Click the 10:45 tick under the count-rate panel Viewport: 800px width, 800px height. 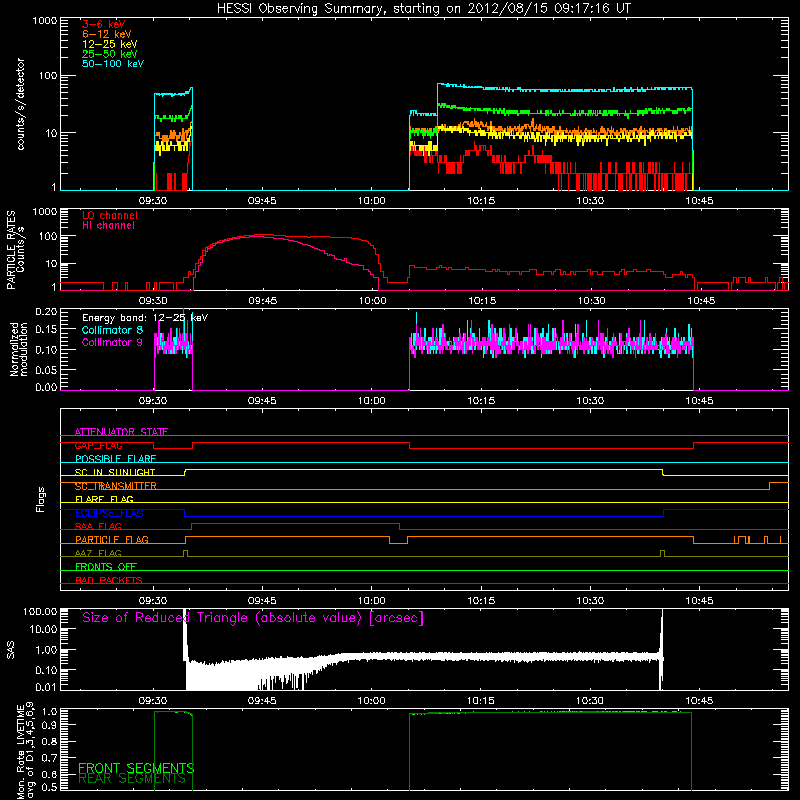tap(699, 201)
